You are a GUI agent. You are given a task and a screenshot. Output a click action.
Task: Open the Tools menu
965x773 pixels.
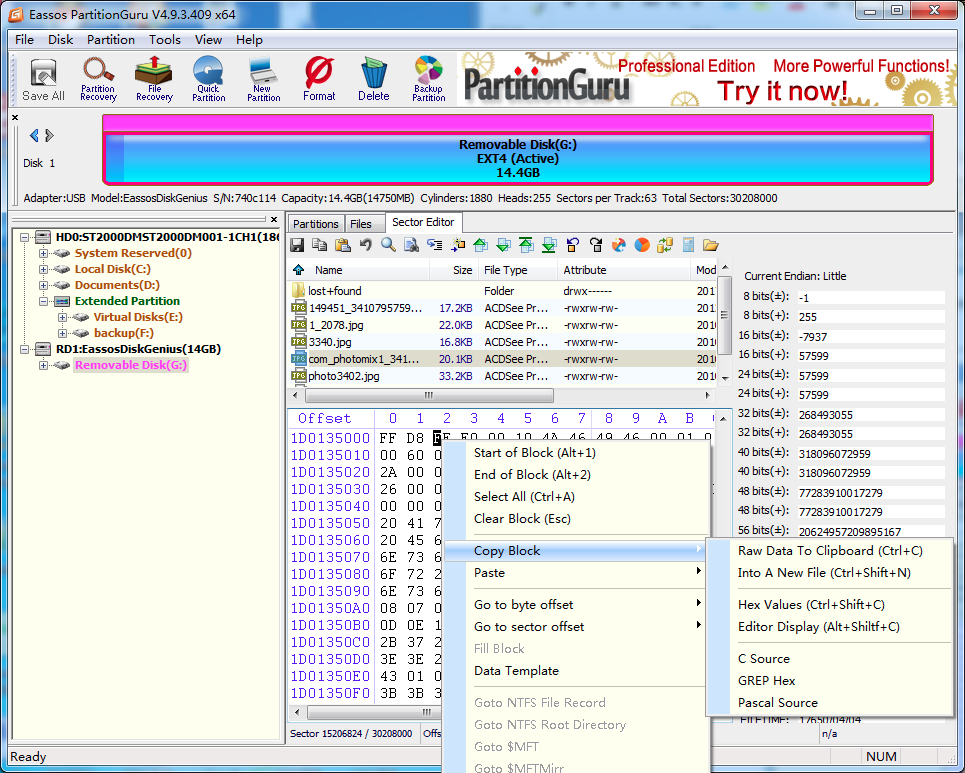(x=164, y=39)
